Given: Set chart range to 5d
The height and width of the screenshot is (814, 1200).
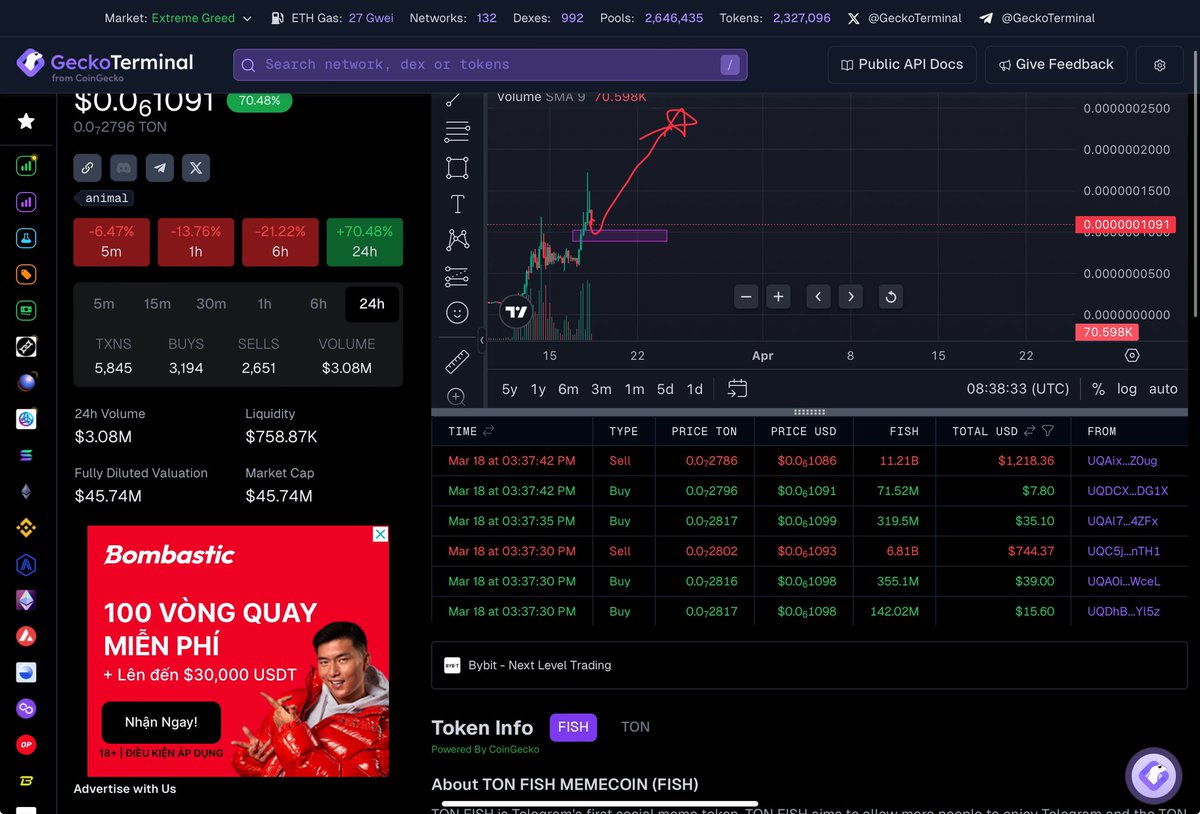Looking at the screenshot, I should tap(665, 389).
